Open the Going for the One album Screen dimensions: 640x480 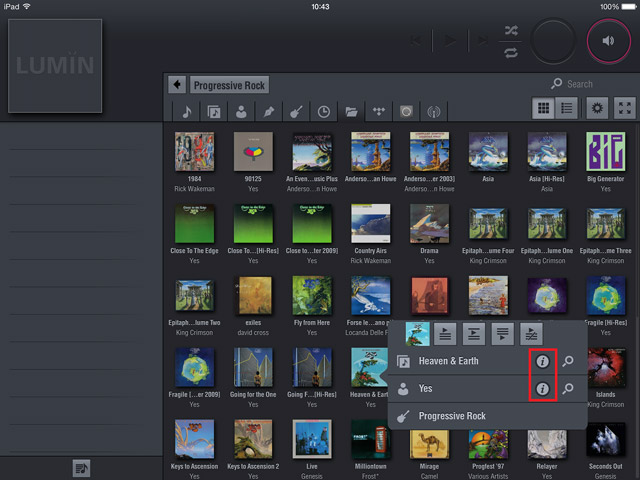[x=253, y=367]
